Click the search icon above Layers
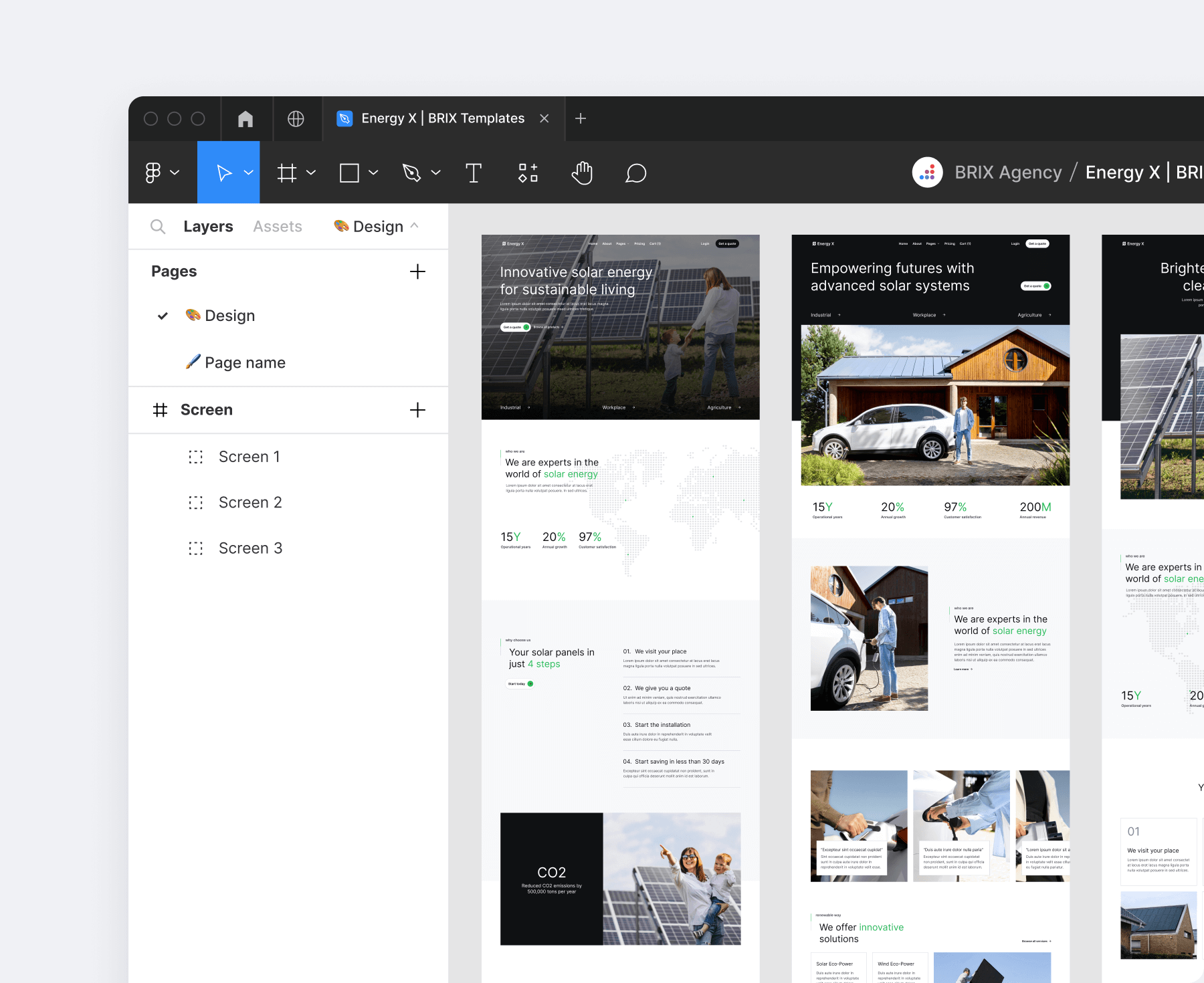This screenshot has width=1204, height=983. pos(158,226)
